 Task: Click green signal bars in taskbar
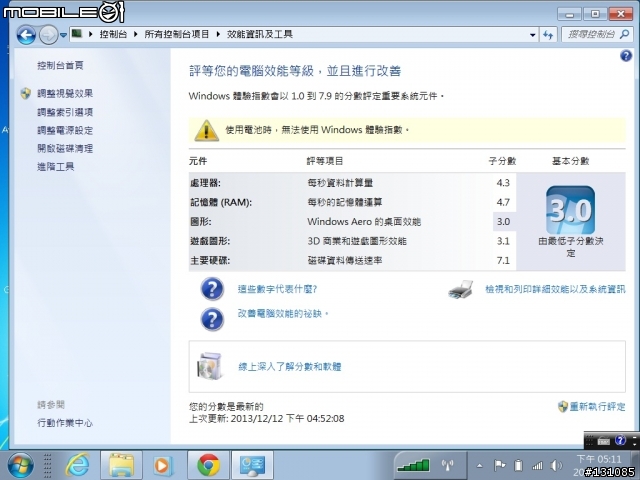pos(413,465)
